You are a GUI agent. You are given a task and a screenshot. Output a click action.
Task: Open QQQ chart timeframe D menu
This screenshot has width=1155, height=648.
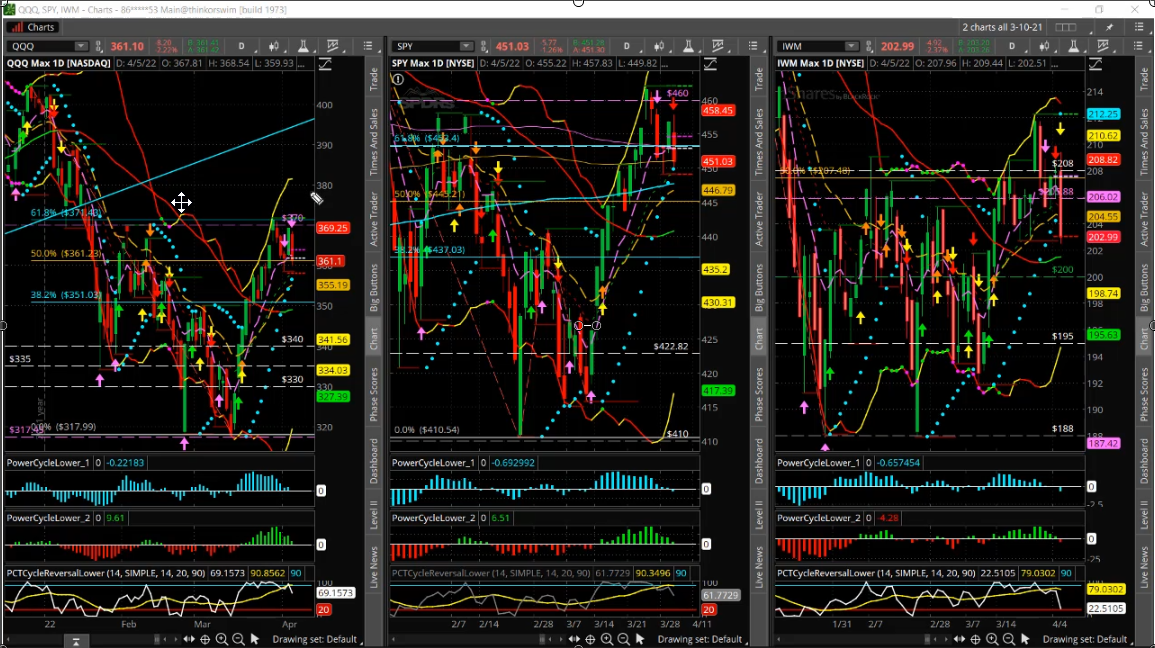[x=241, y=46]
